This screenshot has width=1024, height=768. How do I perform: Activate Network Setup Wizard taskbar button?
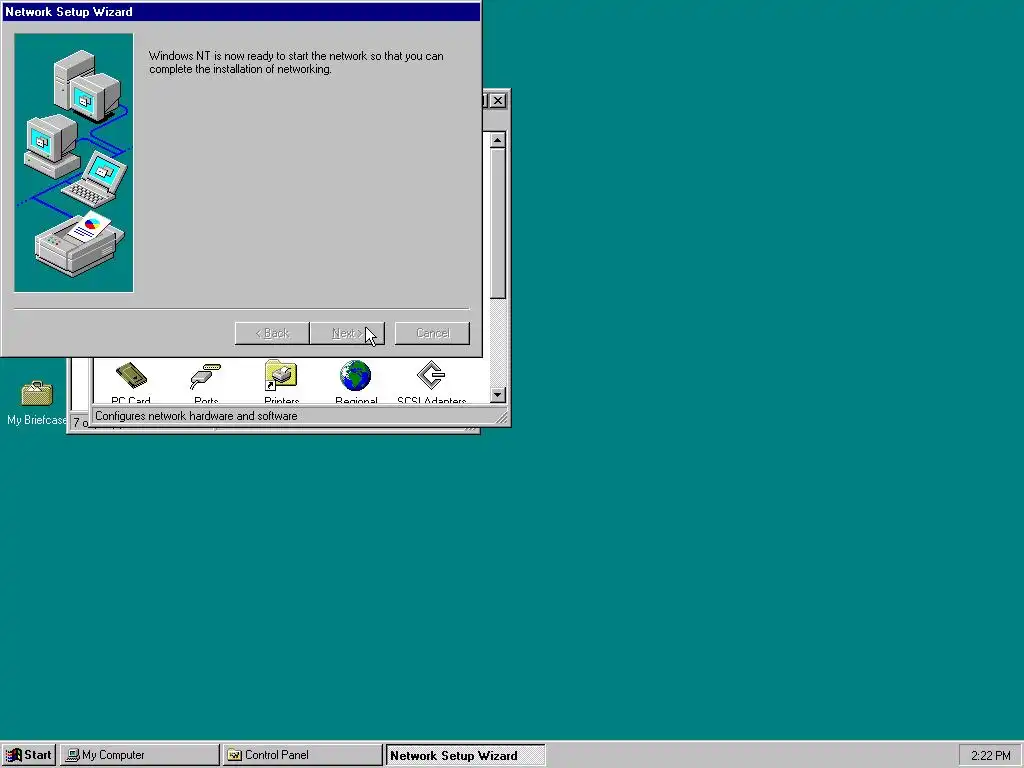tap(465, 755)
